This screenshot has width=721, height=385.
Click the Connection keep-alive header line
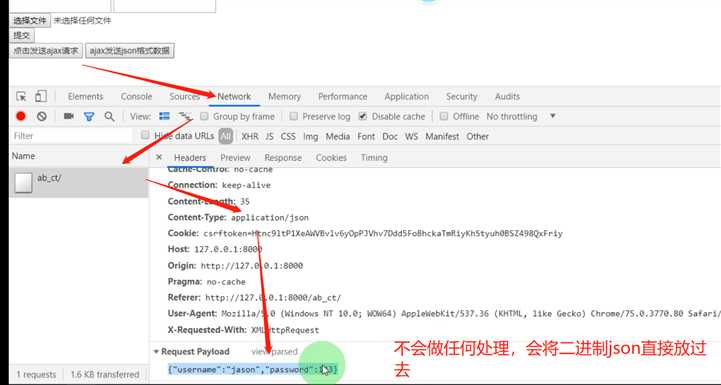(219, 185)
